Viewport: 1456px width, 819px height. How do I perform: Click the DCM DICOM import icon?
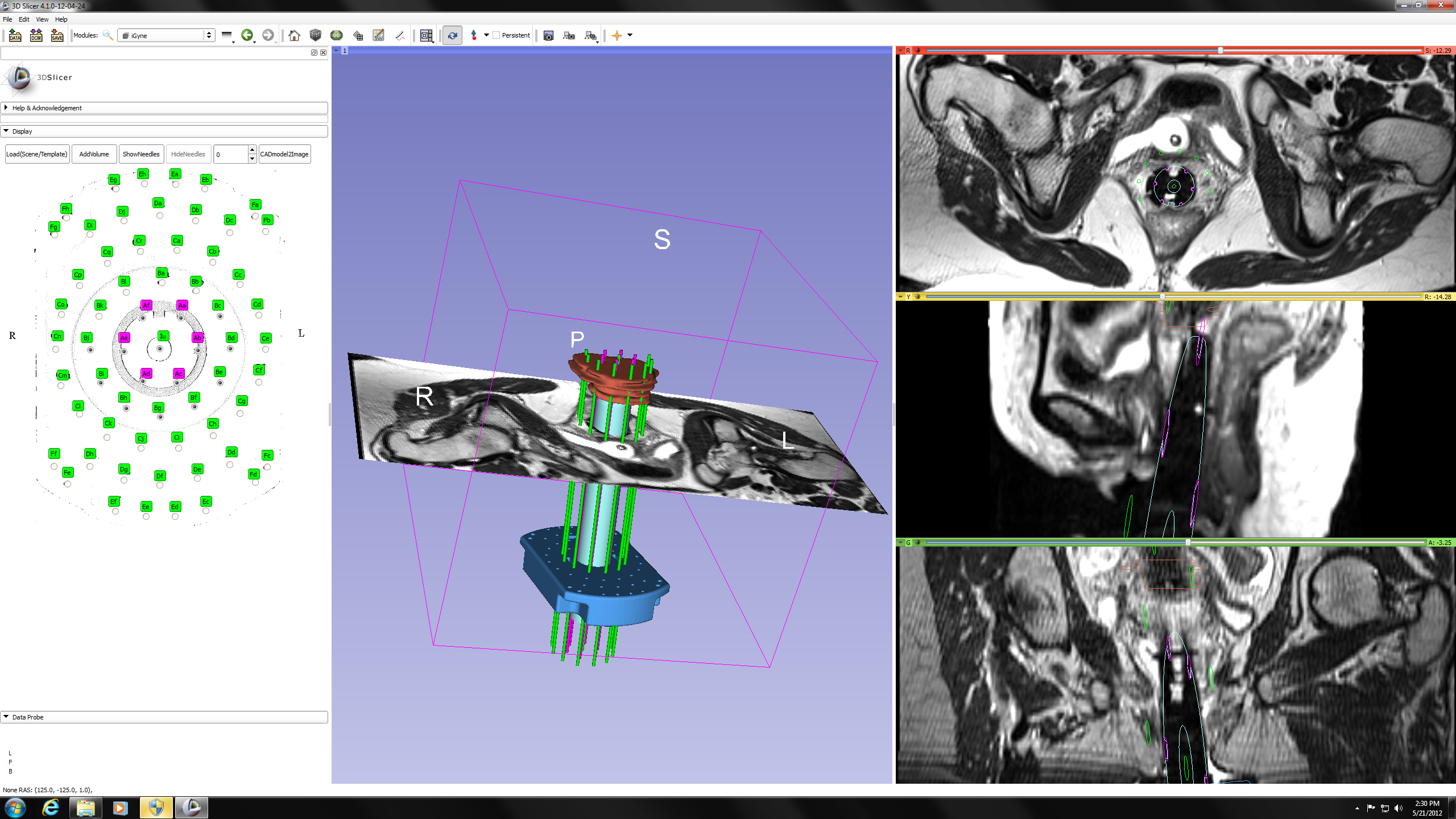(36, 35)
